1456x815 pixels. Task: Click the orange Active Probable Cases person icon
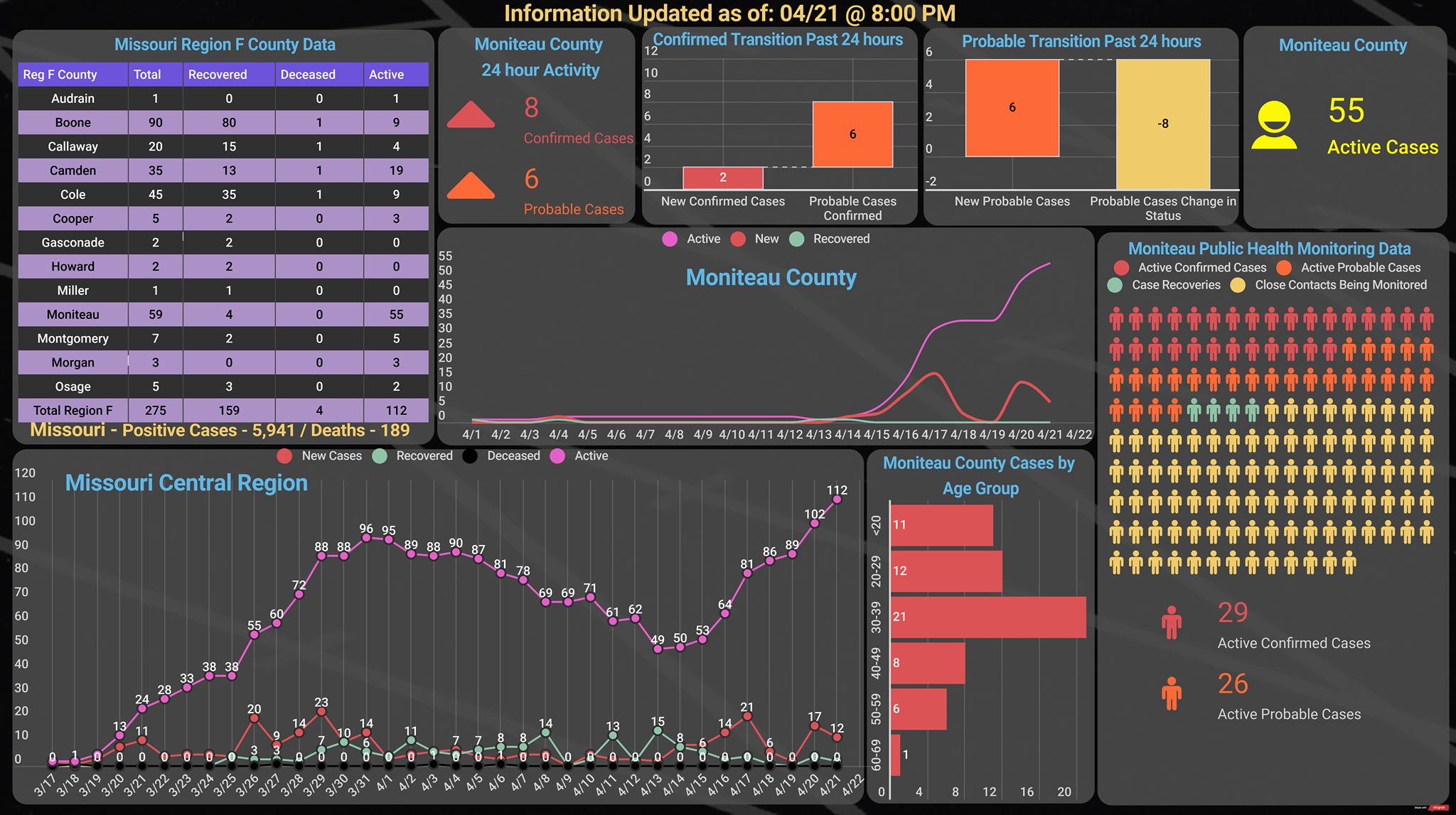coord(1172,693)
